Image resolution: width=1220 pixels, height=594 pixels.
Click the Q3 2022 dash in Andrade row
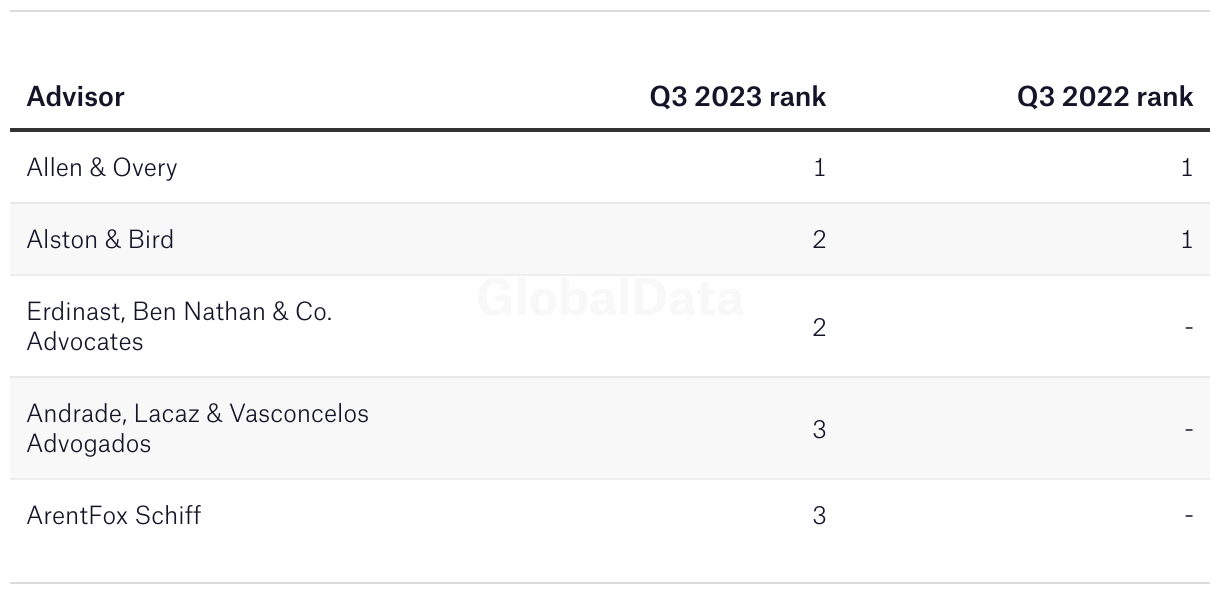[x=1188, y=429]
